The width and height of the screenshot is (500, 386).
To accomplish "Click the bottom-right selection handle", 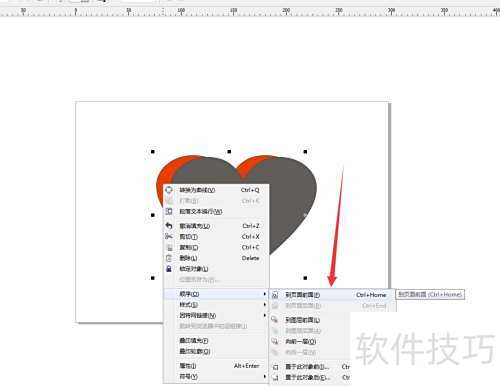I will click(x=305, y=278).
